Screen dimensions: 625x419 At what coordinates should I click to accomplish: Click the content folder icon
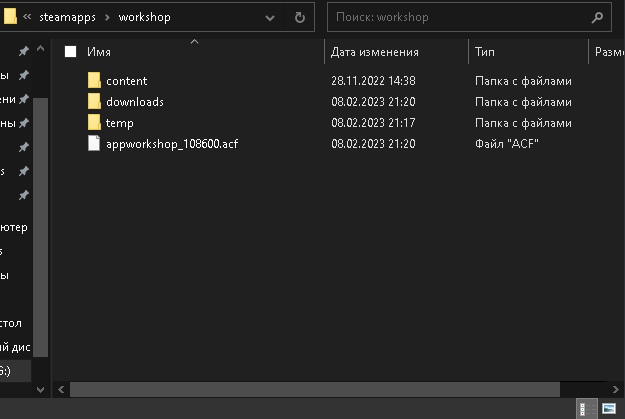pos(95,80)
